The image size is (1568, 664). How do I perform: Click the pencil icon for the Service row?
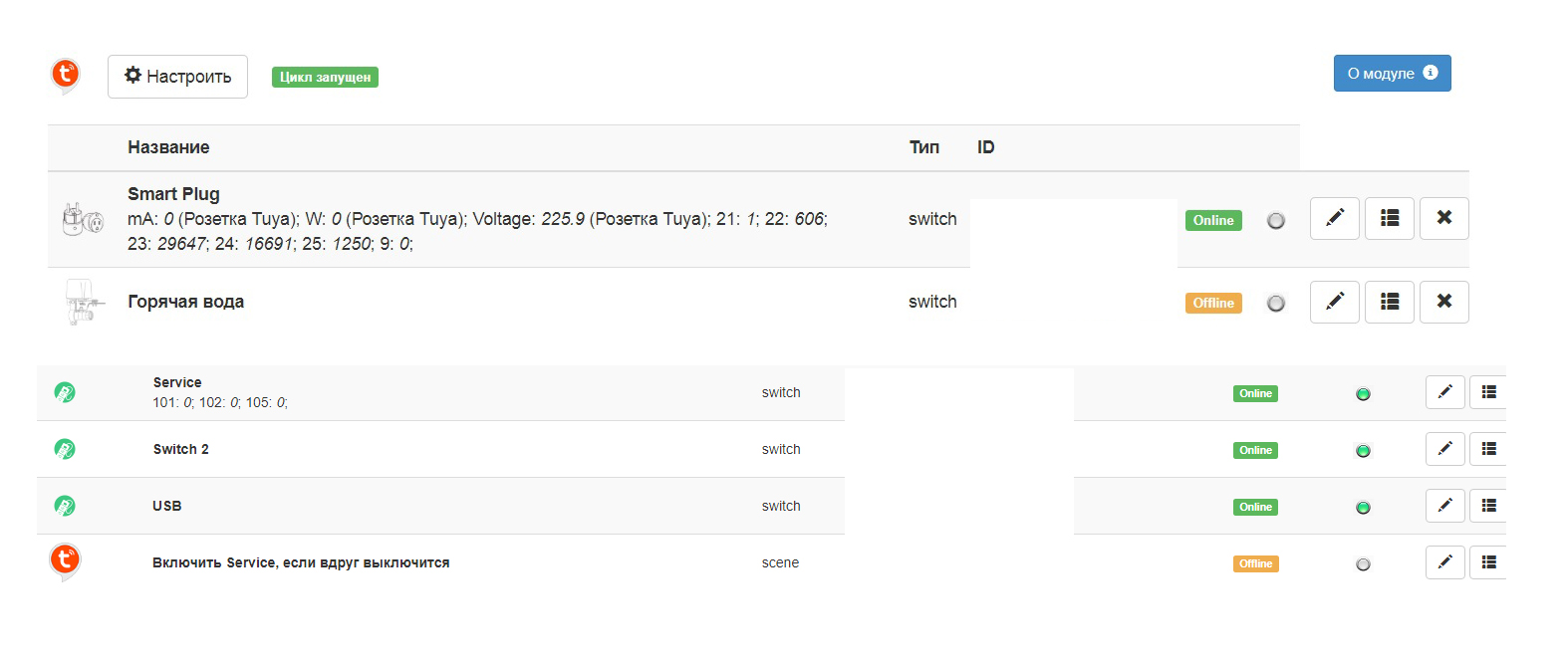pyautogui.click(x=1444, y=393)
